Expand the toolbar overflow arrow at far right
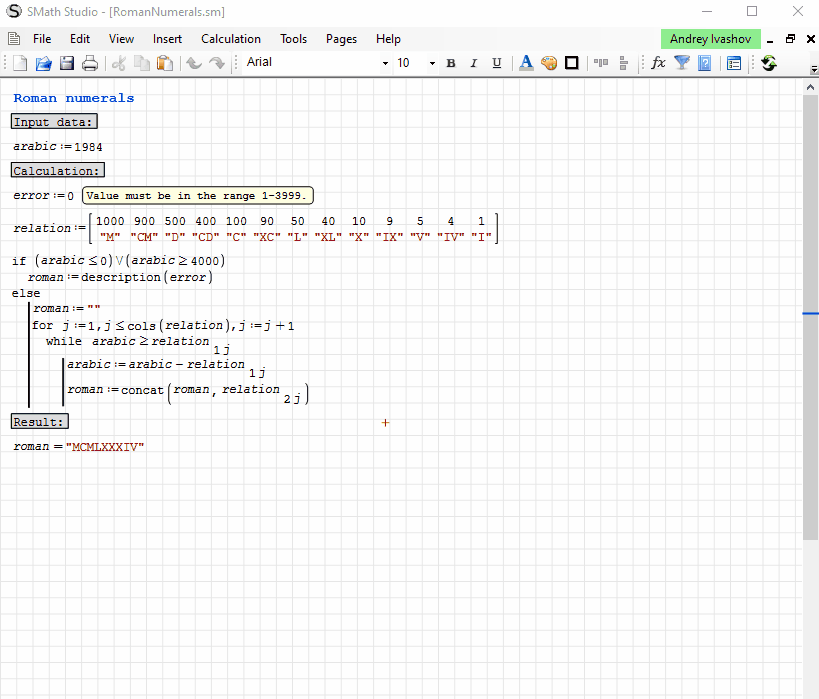Image resolution: width=819 pixels, height=699 pixels. (x=812, y=69)
